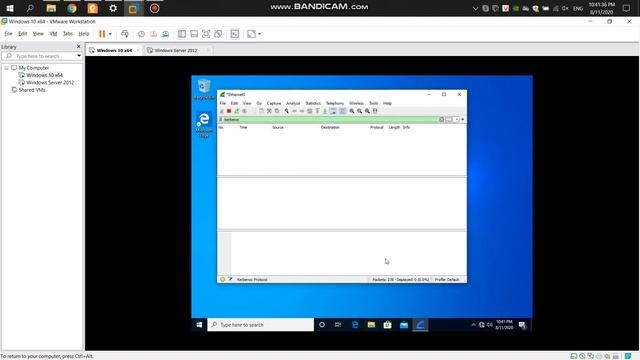Open Microsoft Store in guest taskbar
The height and width of the screenshot is (360, 640).
pyautogui.click(x=387, y=325)
